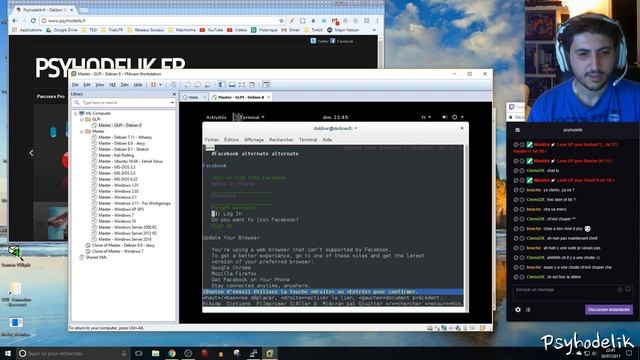
Task: Click the previous slide arrow on Psyhodelik page
Action: point(31,153)
